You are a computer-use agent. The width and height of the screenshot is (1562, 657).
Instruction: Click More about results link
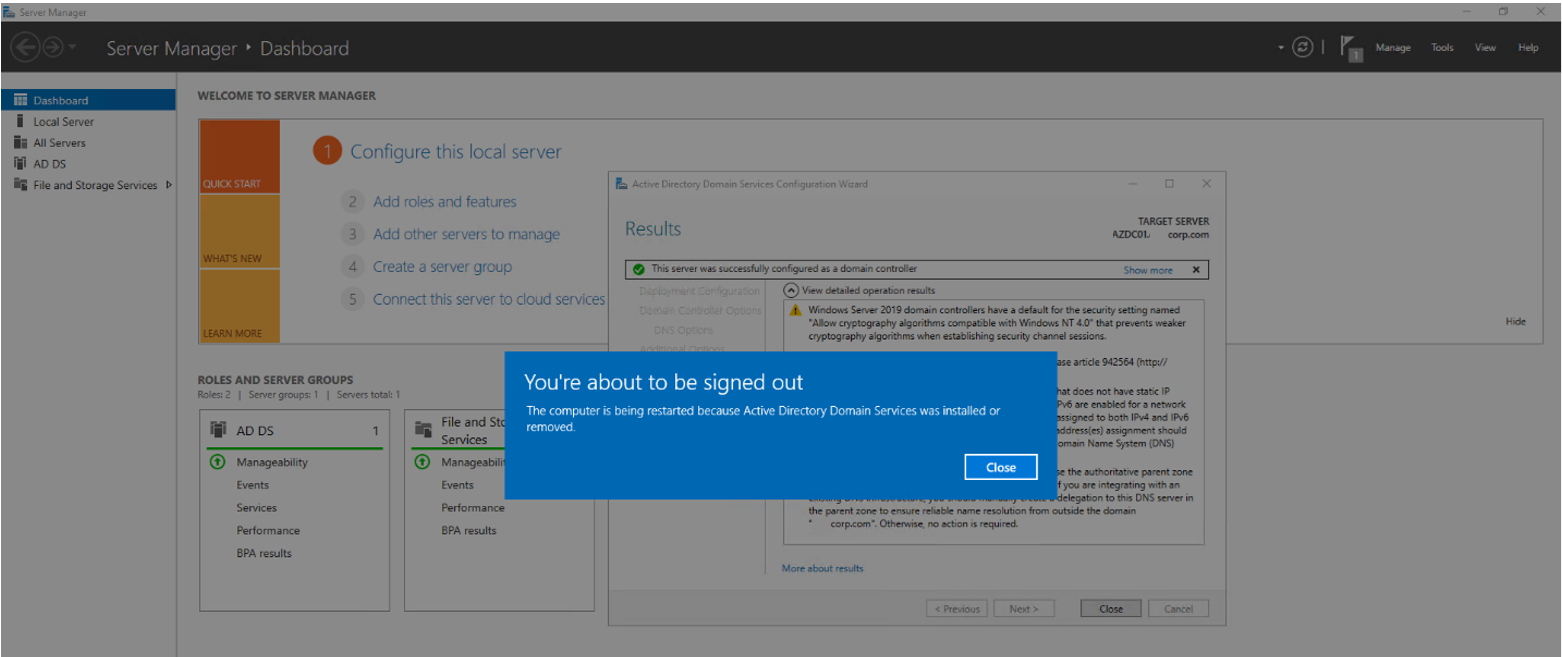coord(822,568)
